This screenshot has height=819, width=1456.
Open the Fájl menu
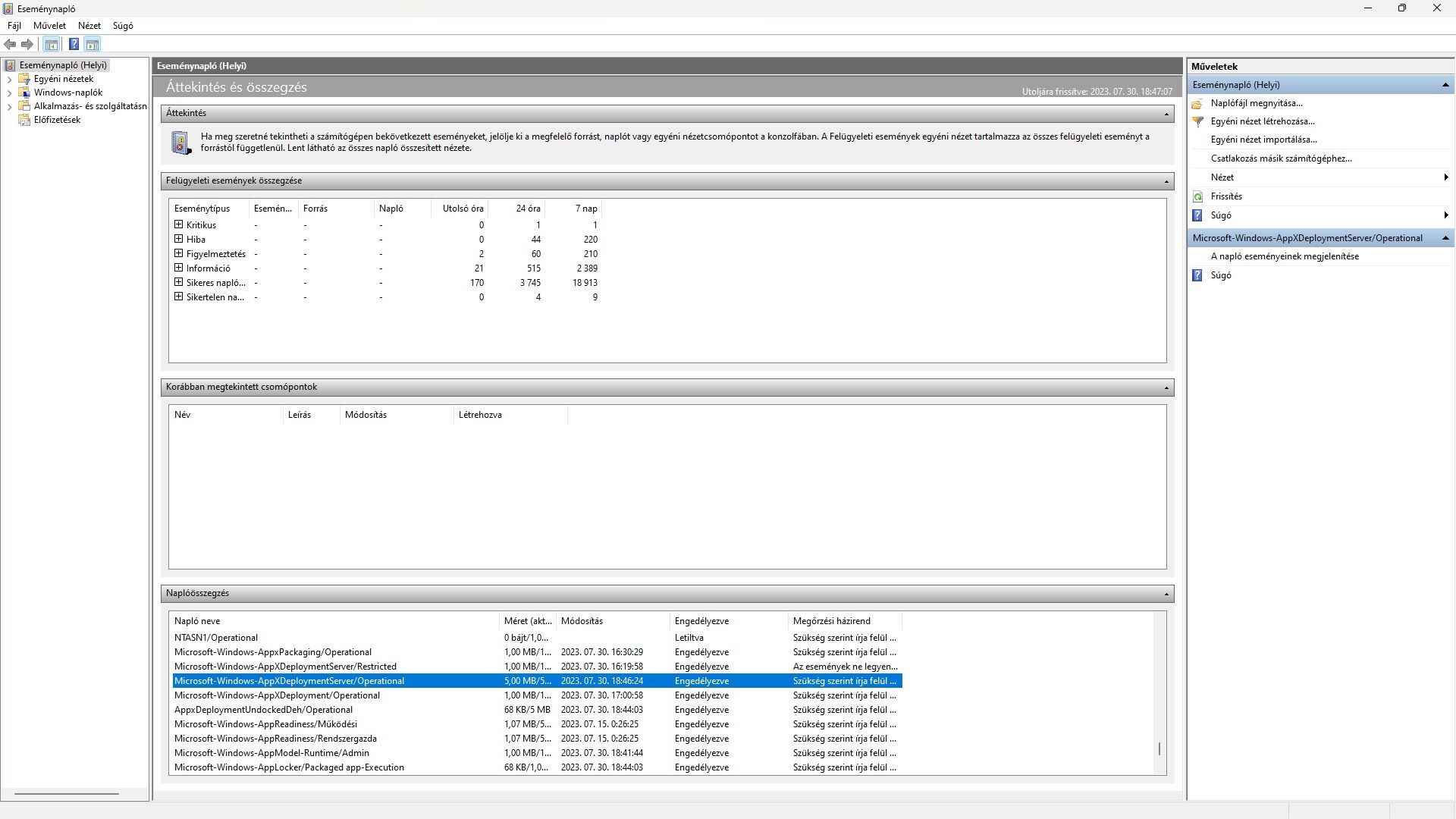14,26
